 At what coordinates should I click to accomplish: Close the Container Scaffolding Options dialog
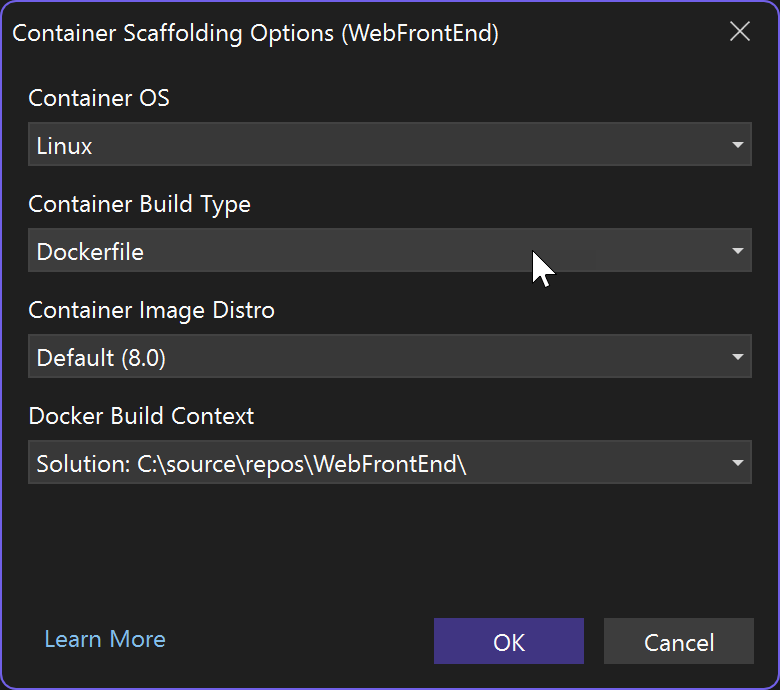pyautogui.click(x=739, y=32)
